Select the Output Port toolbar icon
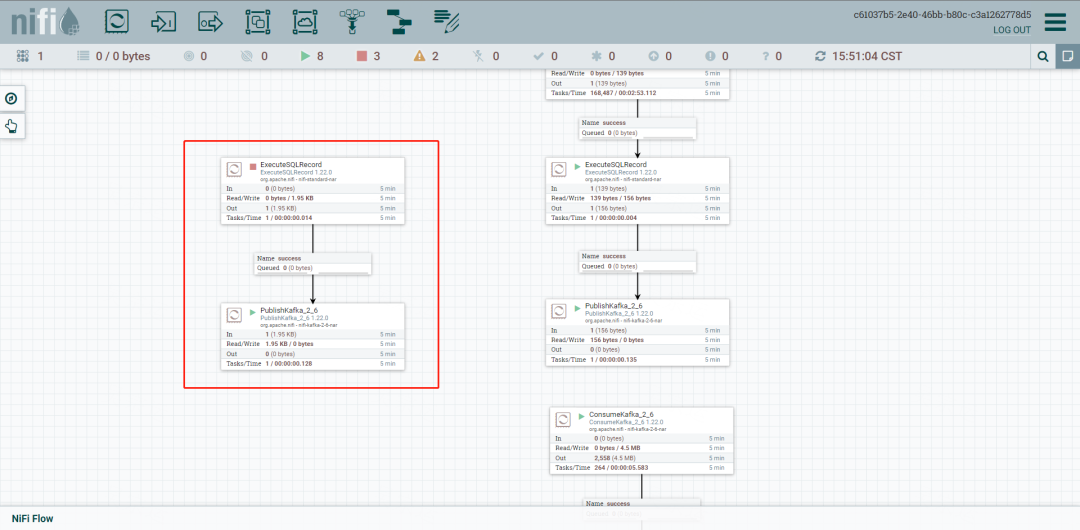Image resolution: width=1080 pixels, height=530 pixels. [211, 22]
